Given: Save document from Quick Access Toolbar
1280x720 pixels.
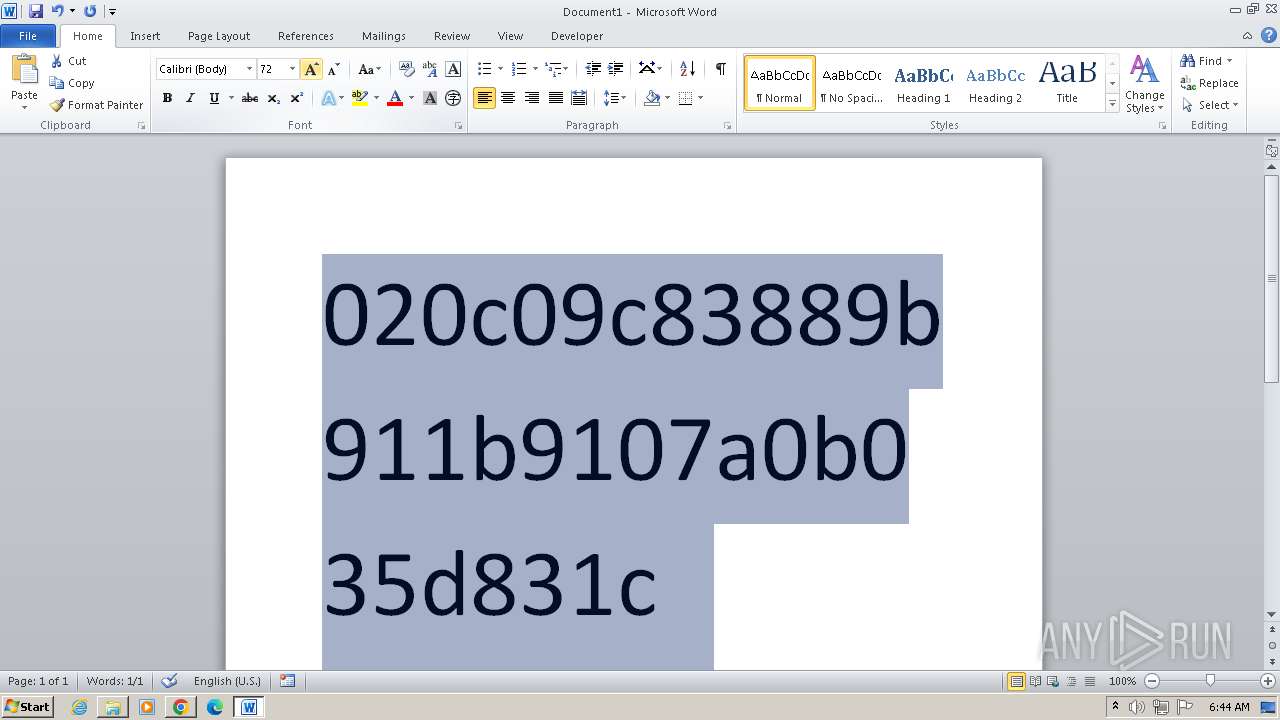Looking at the screenshot, I should click(36, 11).
